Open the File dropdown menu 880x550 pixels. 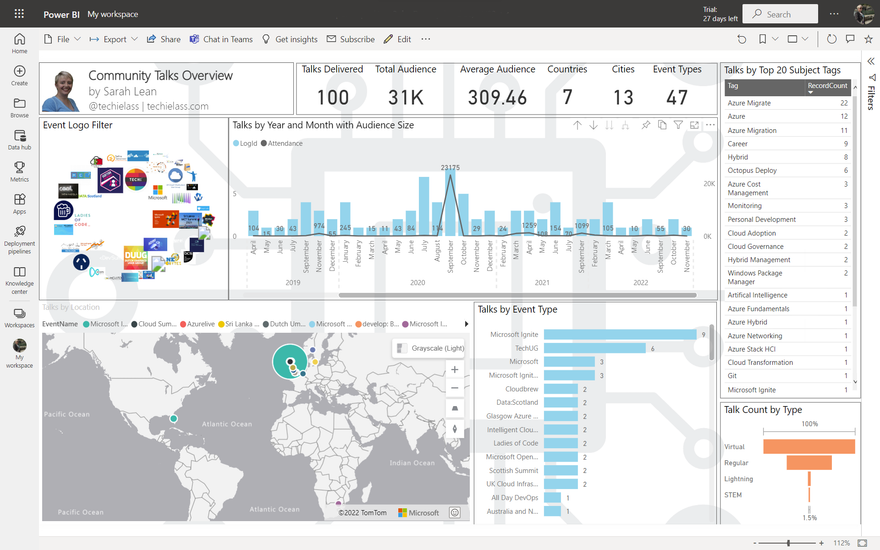62,39
